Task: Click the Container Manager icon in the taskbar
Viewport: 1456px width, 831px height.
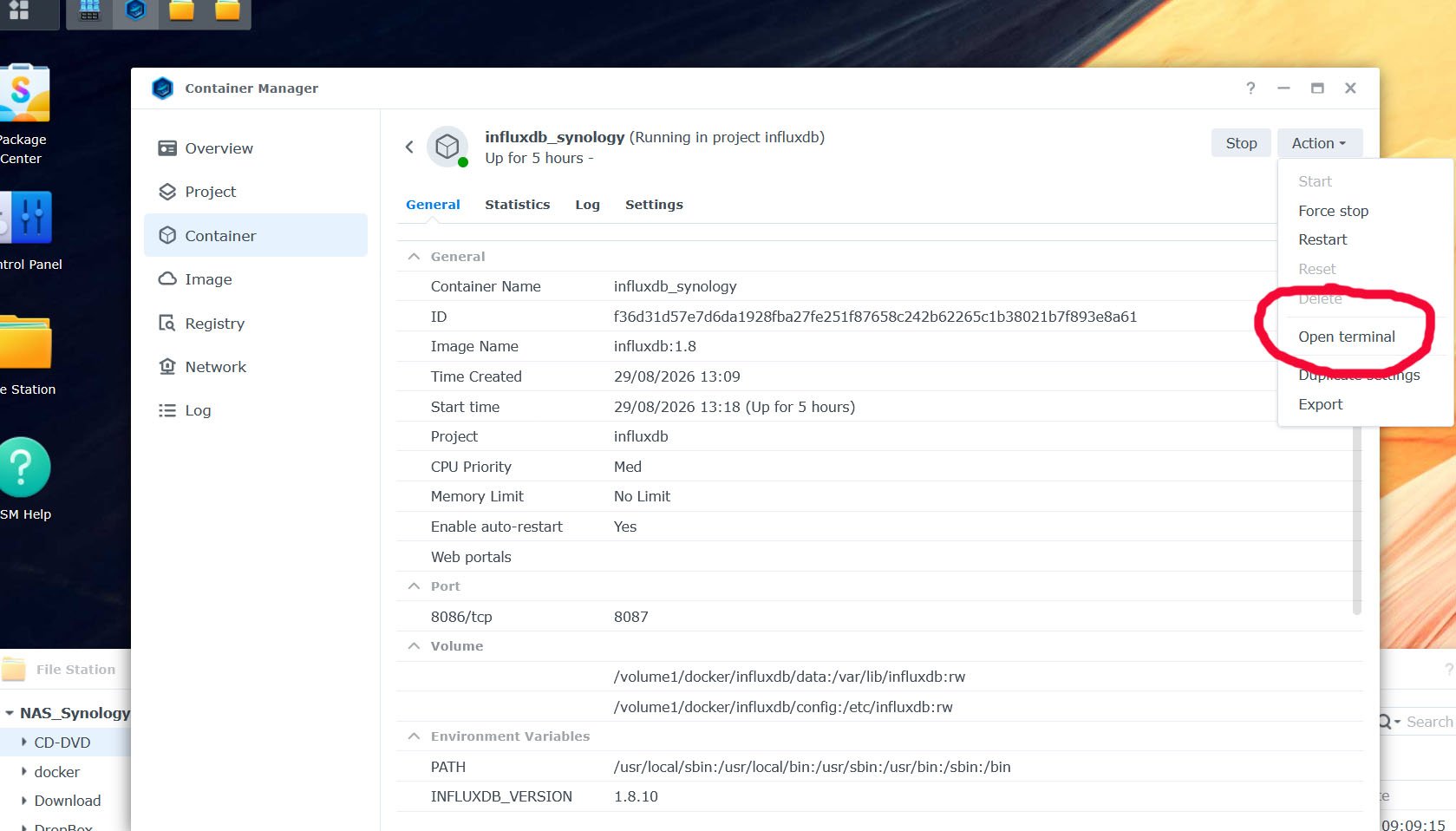Action: click(x=135, y=10)
